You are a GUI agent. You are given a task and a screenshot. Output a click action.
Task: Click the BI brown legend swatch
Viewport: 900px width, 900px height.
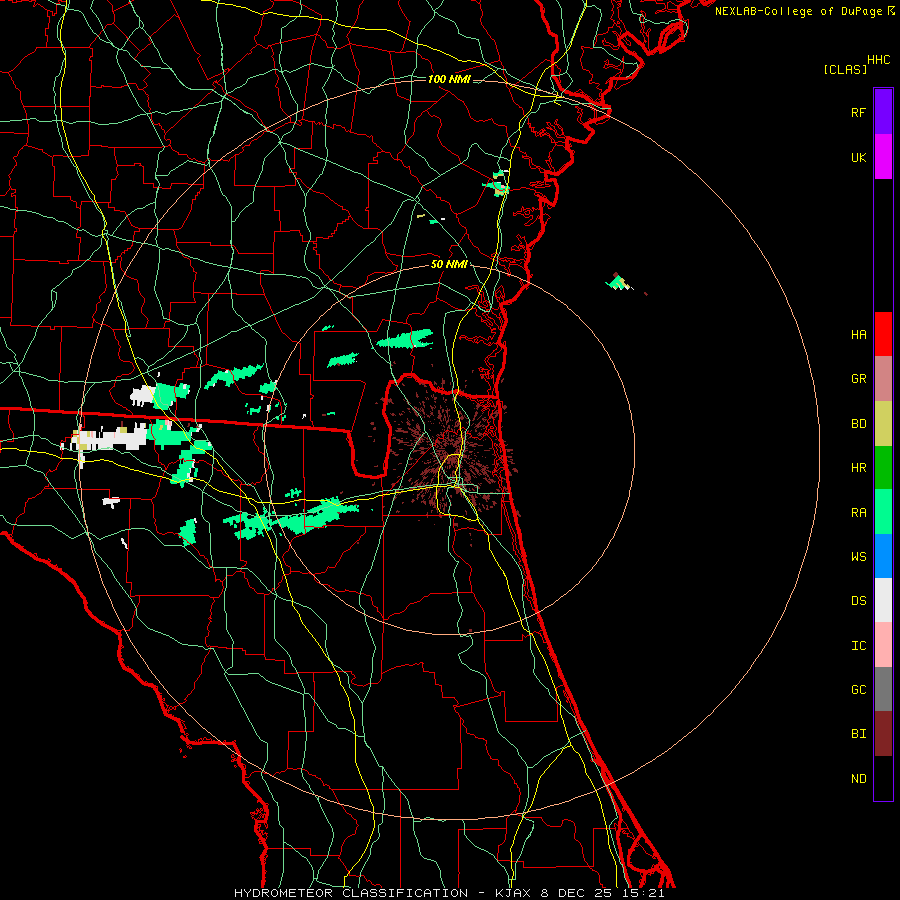pos(883,734)
